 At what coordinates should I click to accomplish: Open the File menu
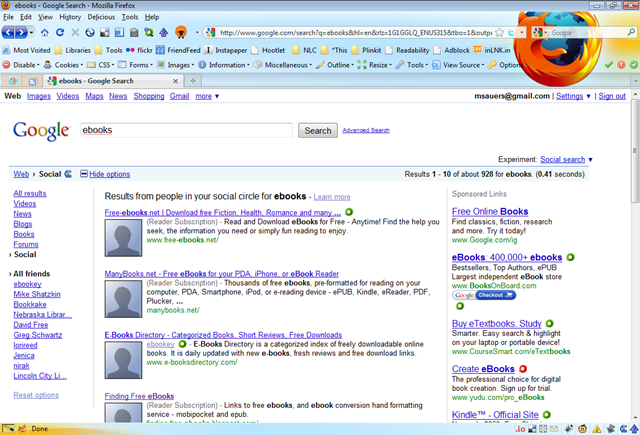tap(9, 17)
